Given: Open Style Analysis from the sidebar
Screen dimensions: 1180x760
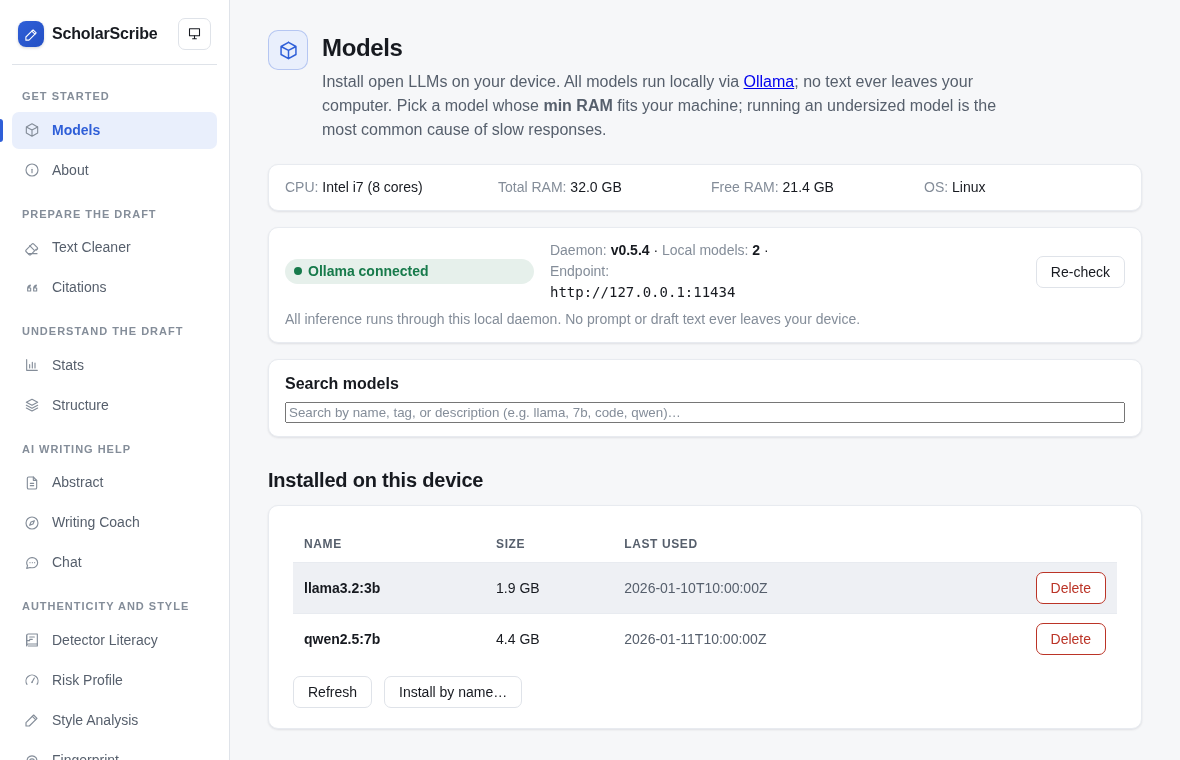Looking at the screenshot, I should point(114,720).
